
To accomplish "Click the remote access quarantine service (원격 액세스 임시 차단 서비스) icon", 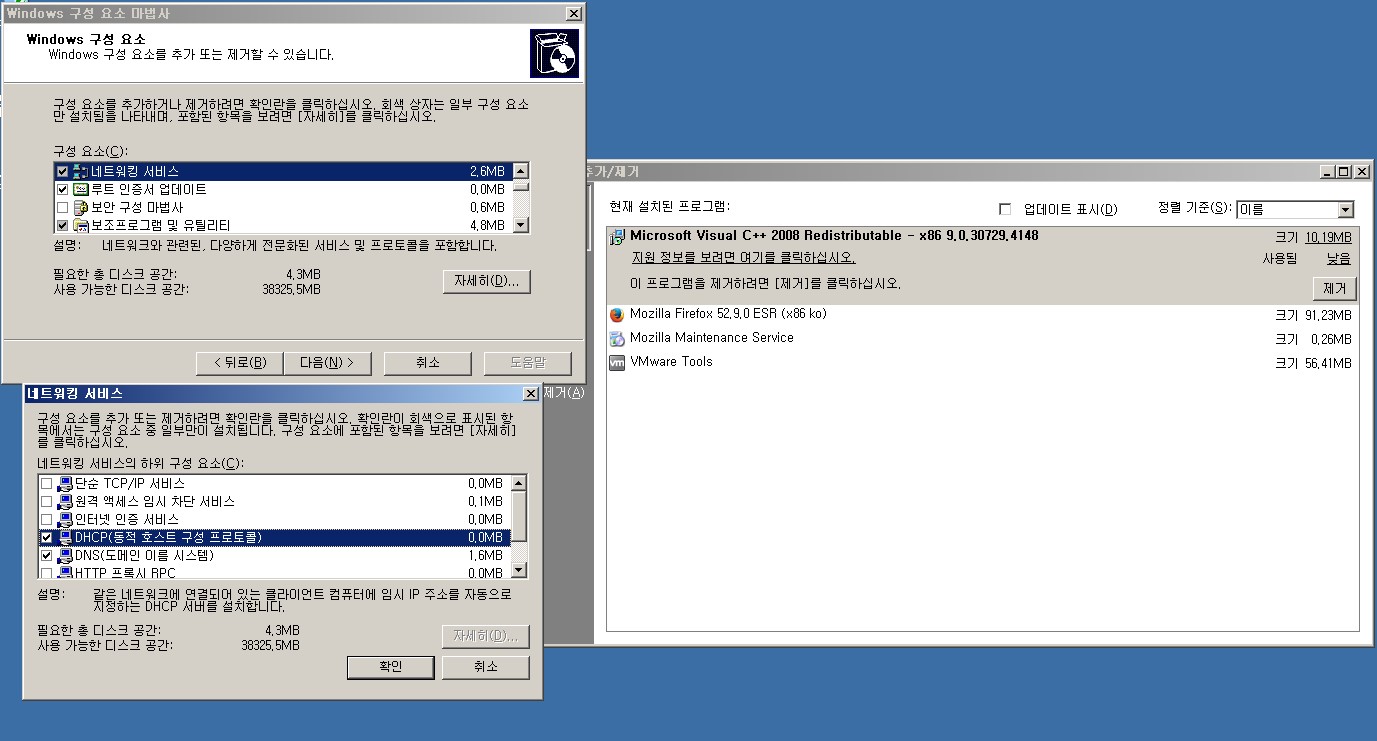I will tap(65, 502).
